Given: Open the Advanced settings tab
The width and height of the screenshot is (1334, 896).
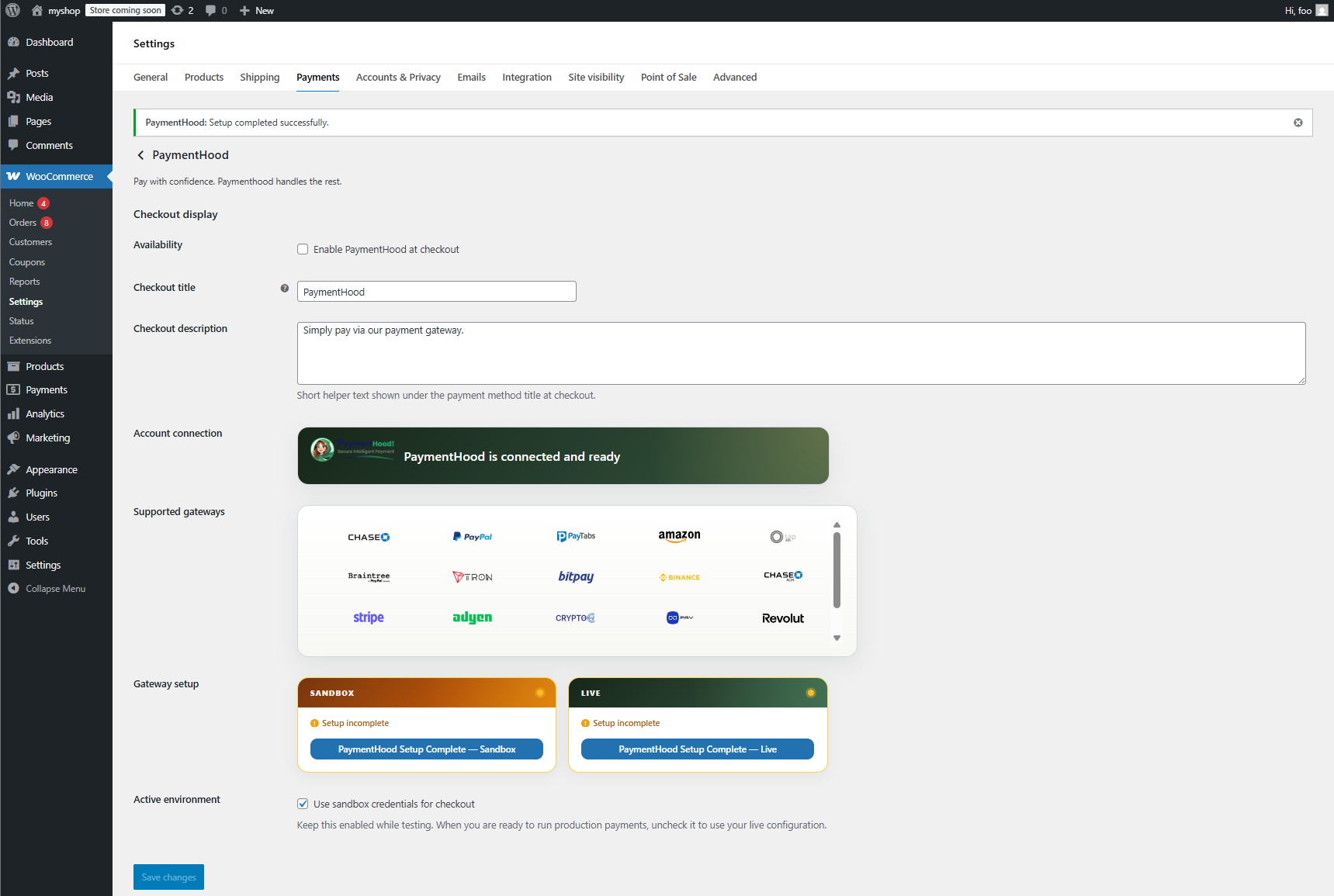Looking at the screenshot, I should tap(735, 77).
